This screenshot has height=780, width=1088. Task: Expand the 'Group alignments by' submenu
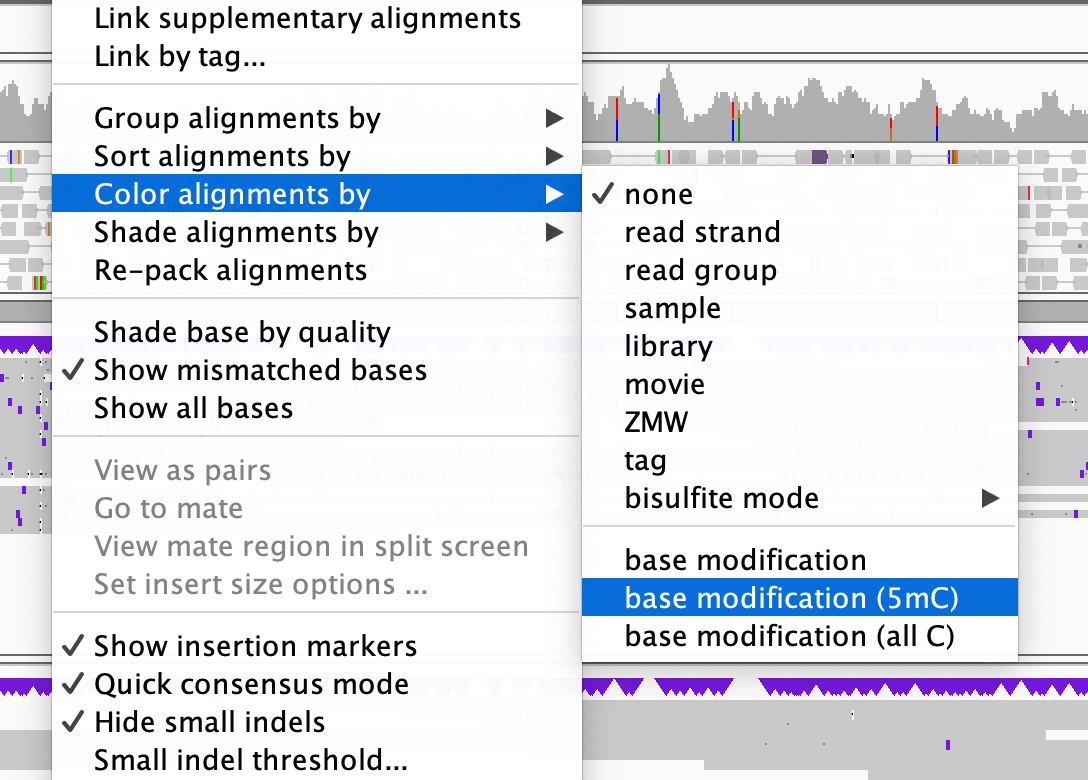[237, 118]
